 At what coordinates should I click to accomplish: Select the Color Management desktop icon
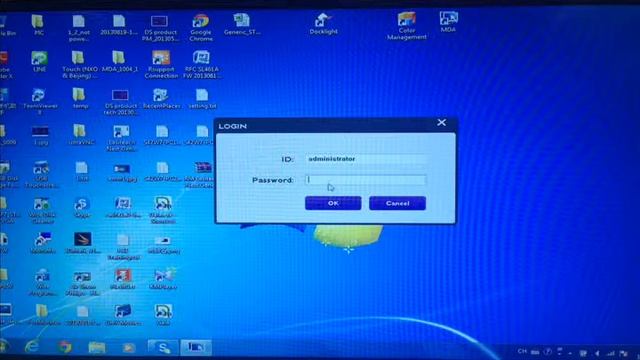click(x=407, y=26)
